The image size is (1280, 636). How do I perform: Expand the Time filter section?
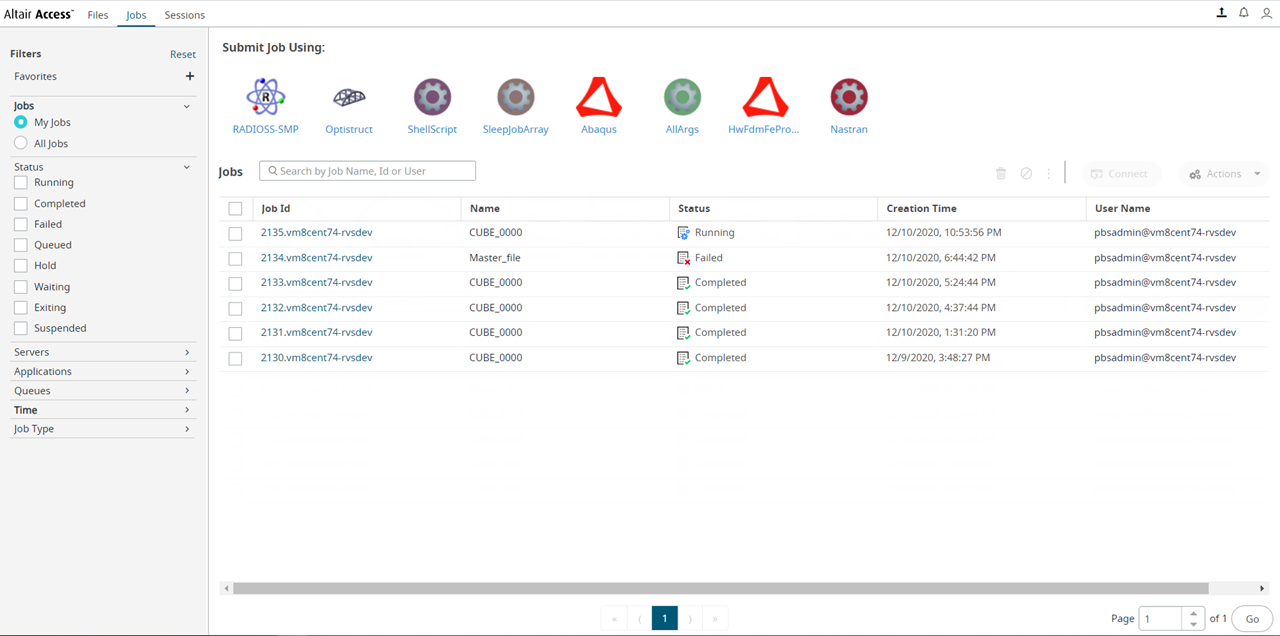tap(187, 410)
